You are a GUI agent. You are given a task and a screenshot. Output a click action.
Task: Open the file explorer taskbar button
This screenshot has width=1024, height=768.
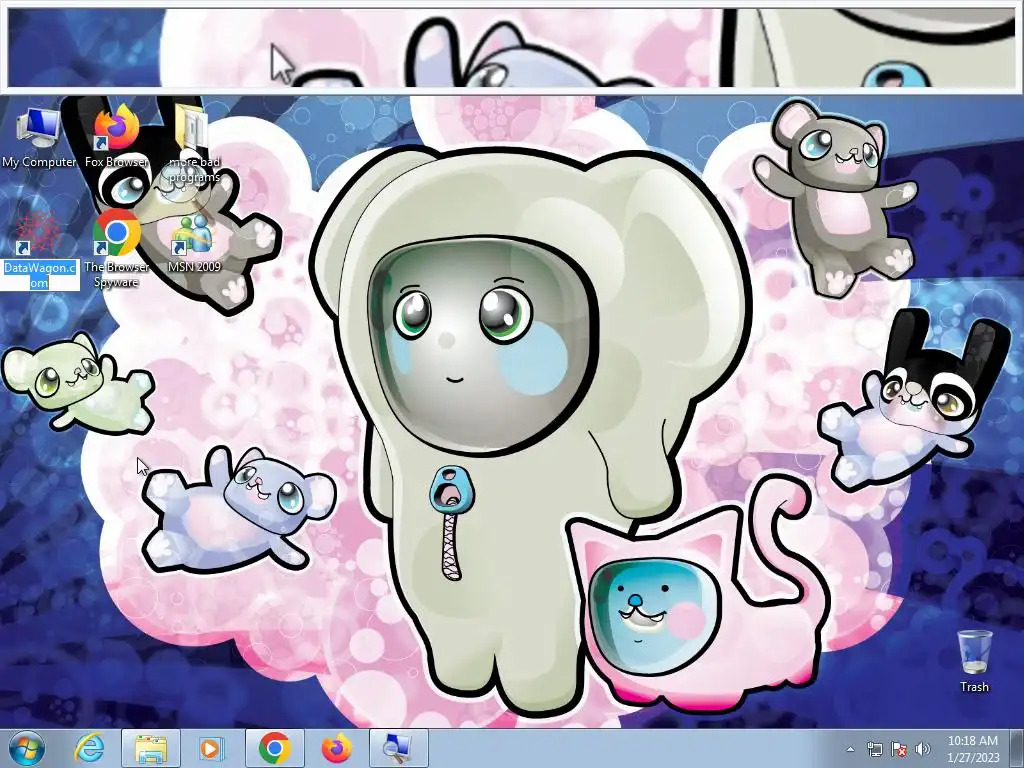(x=150, y=748)
